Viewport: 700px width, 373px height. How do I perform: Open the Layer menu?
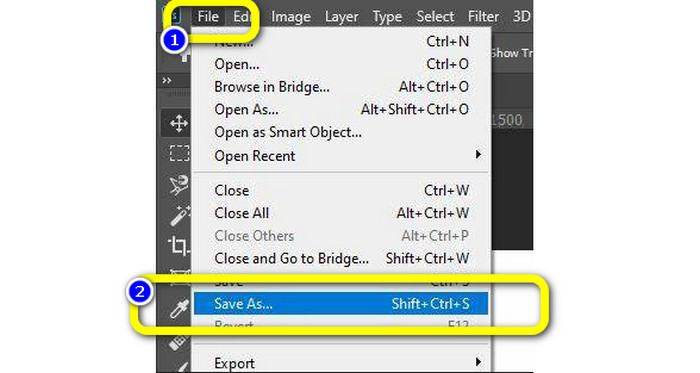(341, 17)
